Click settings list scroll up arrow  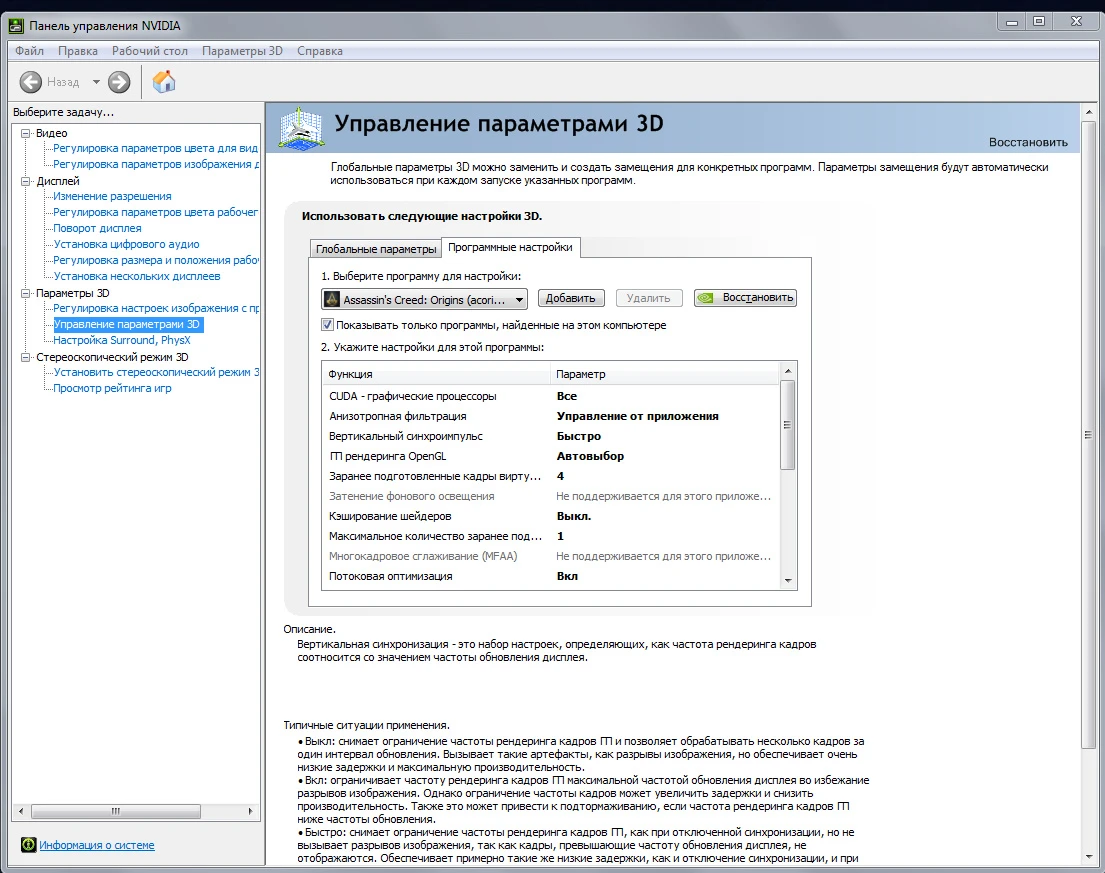(x=788, y=371)
